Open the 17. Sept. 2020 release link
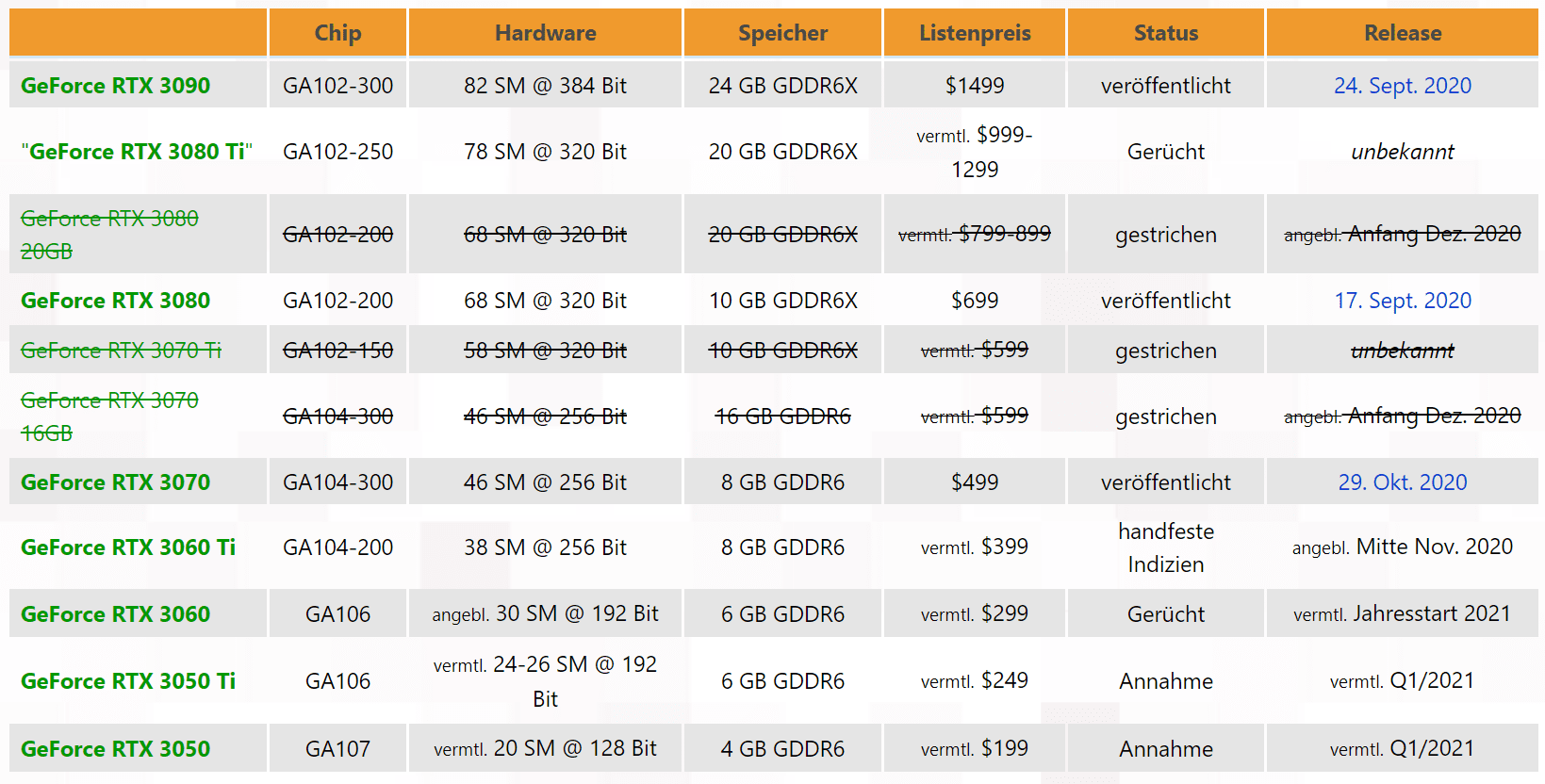This screenshot has width=1545, height=784. pyautogui.click(x=1402, y=301)
